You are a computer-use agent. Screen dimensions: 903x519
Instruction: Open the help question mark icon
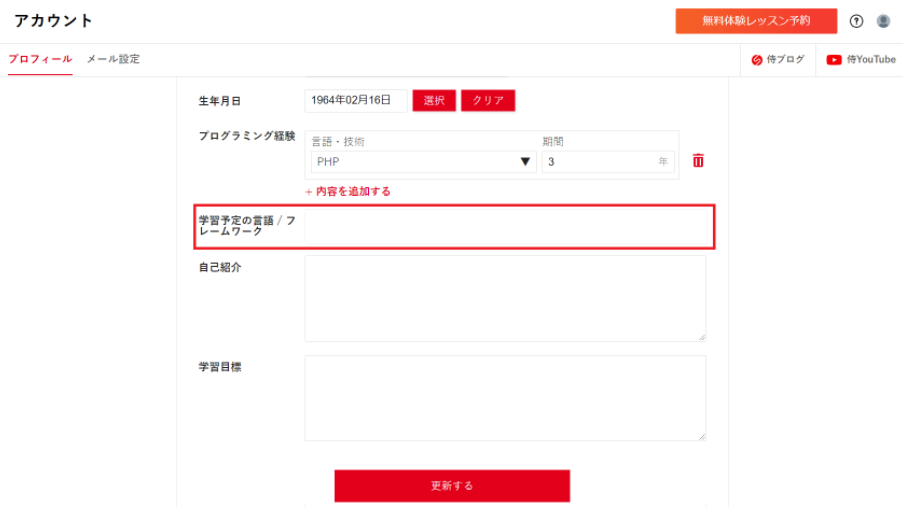[x=856, y=21]
